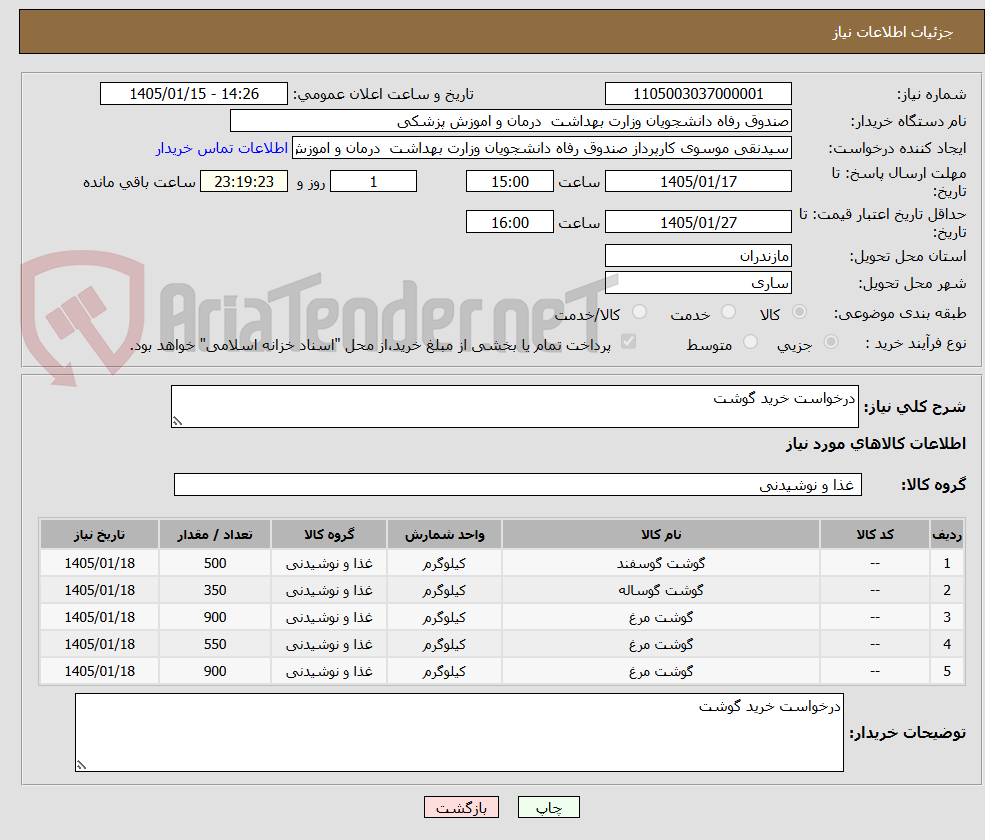Click the جزئیات اطلاعات نیاز page title
Screen dimensions: 985x840
tap(893, 32)
